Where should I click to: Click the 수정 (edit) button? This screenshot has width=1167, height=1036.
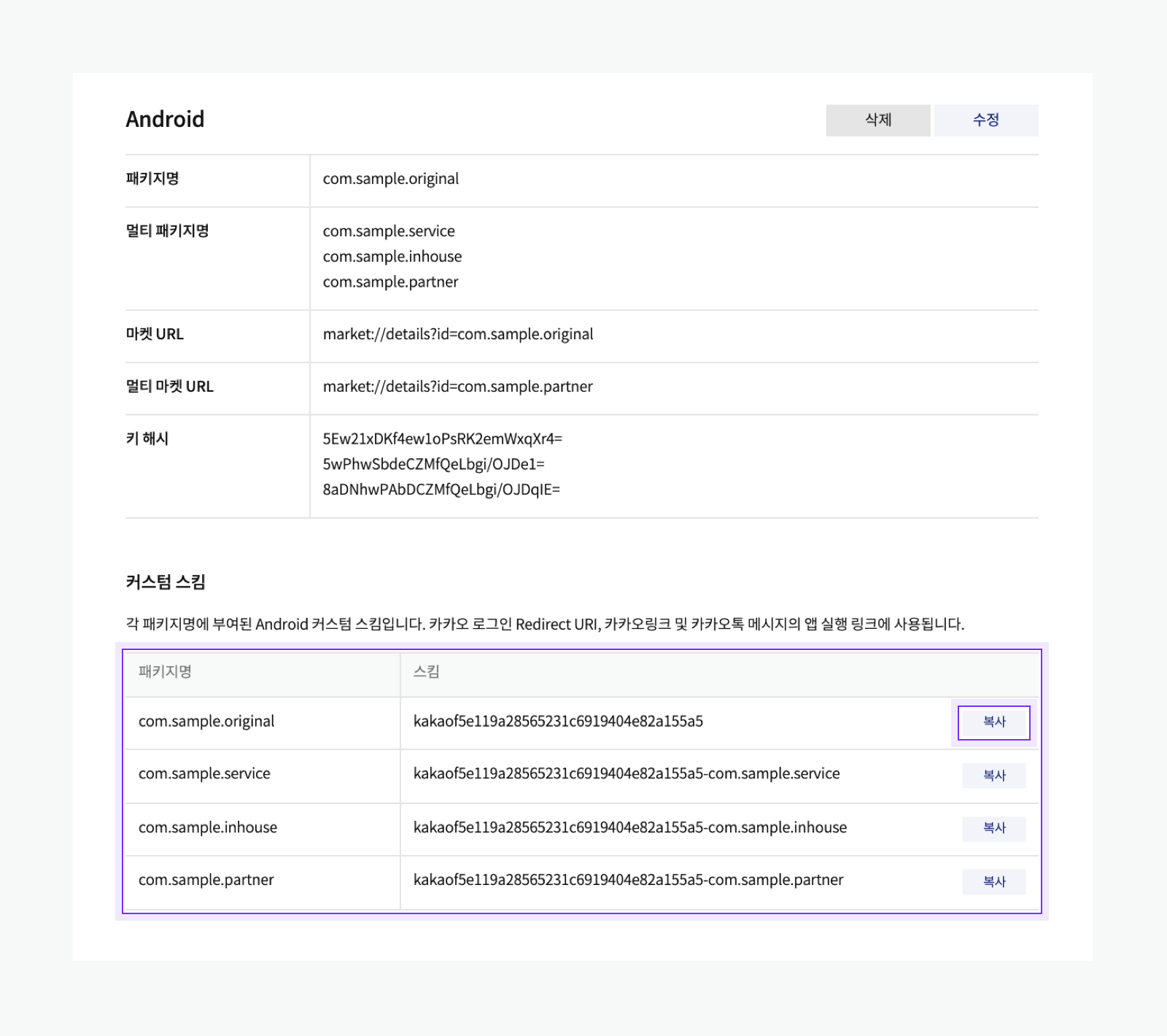[x=986, y=120]
